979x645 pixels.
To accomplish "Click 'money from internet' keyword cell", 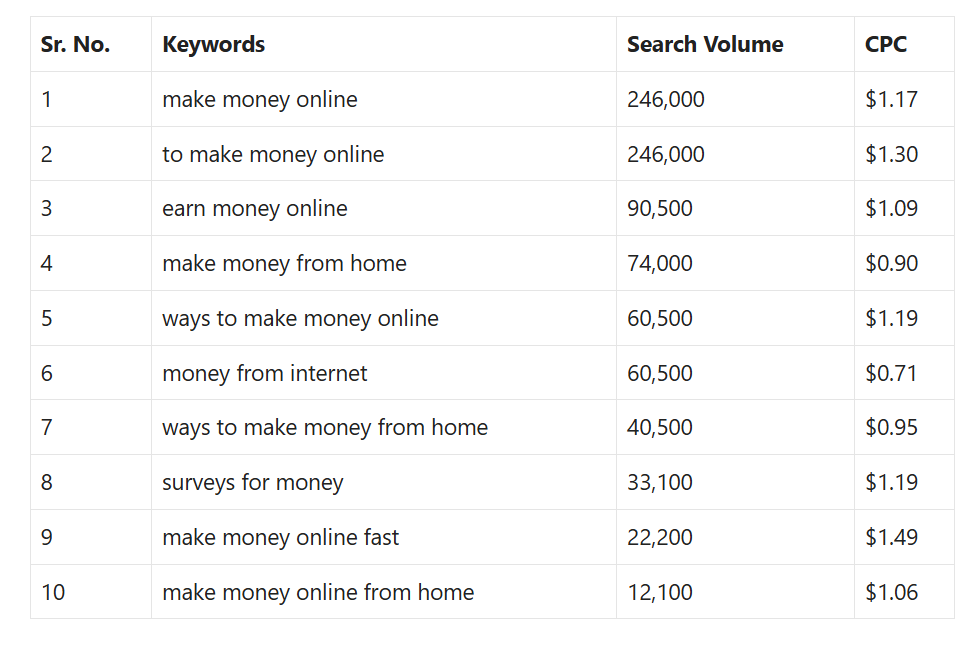I will click(x=264, y=373).
